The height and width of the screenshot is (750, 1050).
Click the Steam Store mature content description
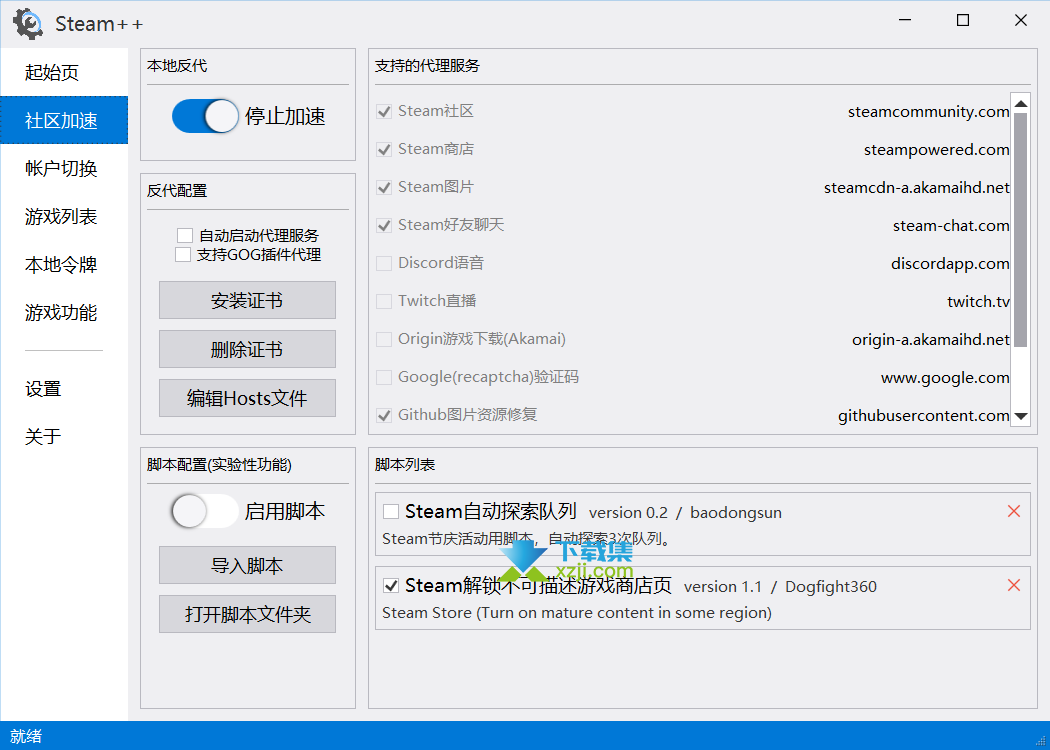(x=577, y=613)
